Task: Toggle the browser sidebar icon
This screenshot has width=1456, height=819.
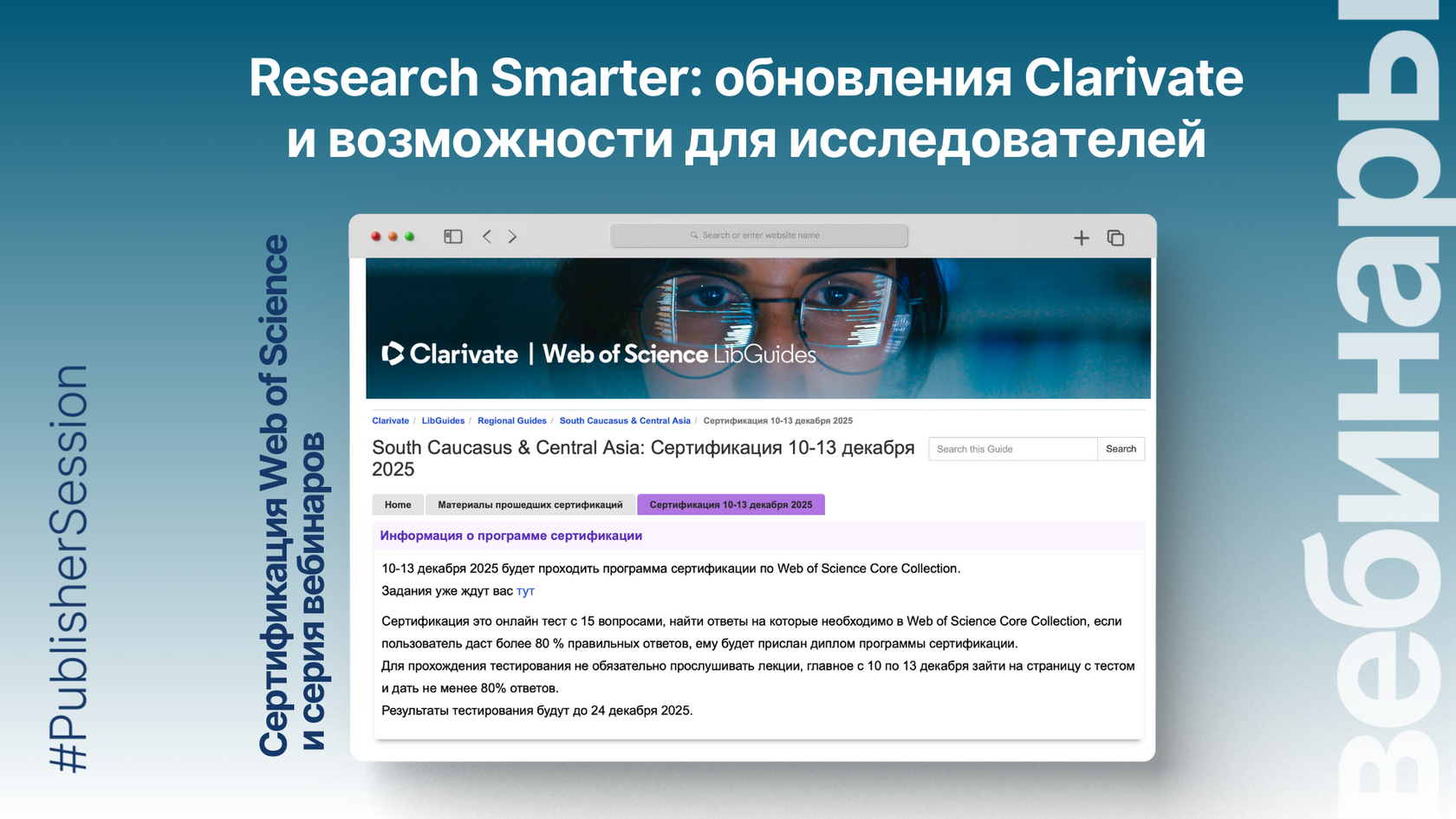Action: tap(453, 237)
